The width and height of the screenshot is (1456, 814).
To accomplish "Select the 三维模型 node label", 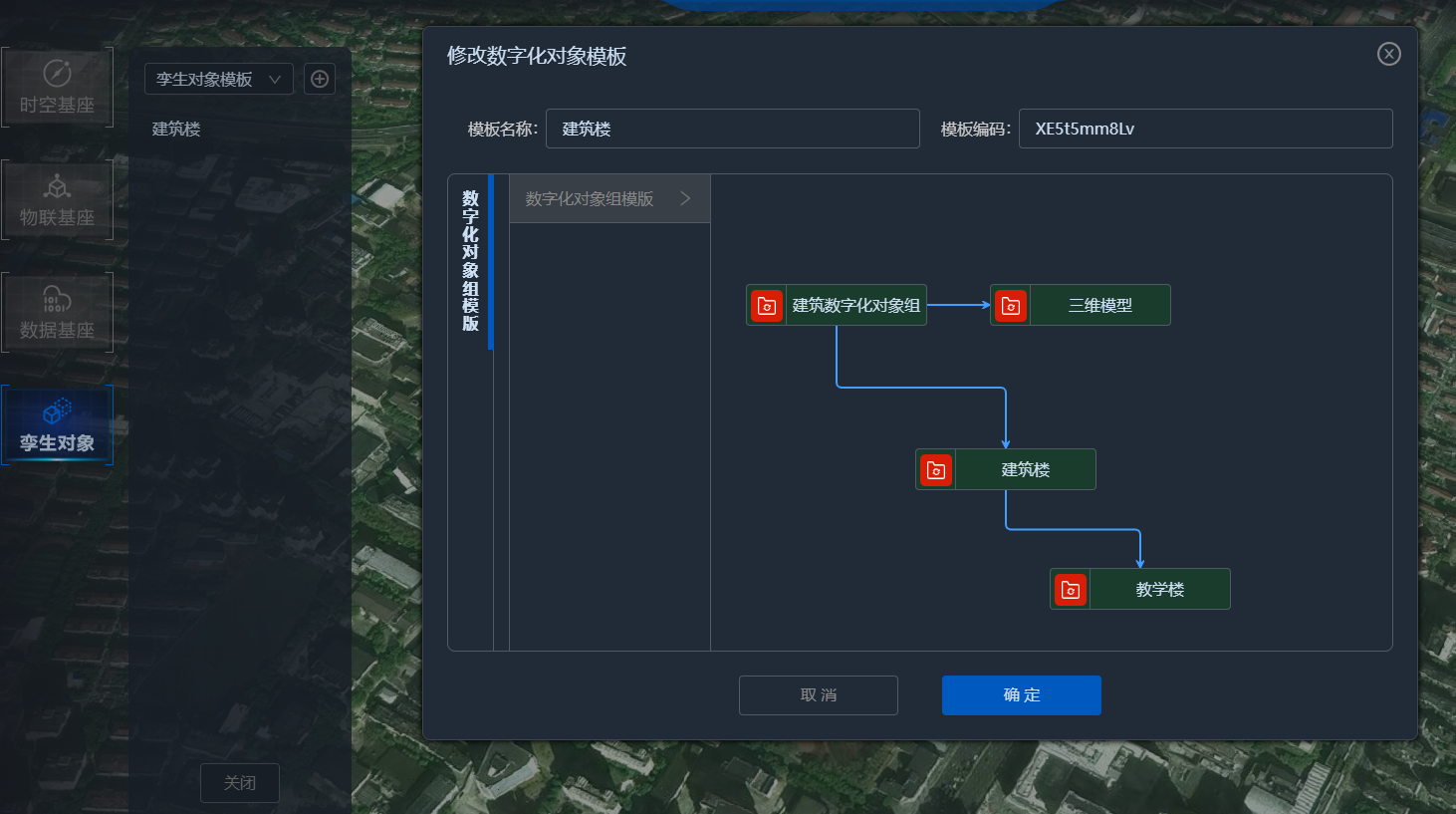I will point(1100,306).
